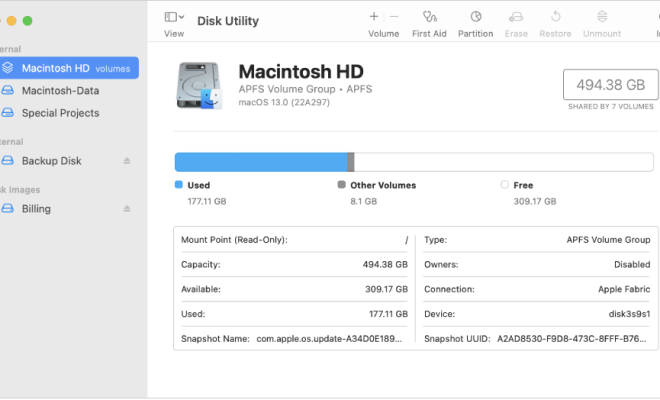Click the green zoom window button
Viewport: 660px width, 400px height.
(x=27, y=21)
